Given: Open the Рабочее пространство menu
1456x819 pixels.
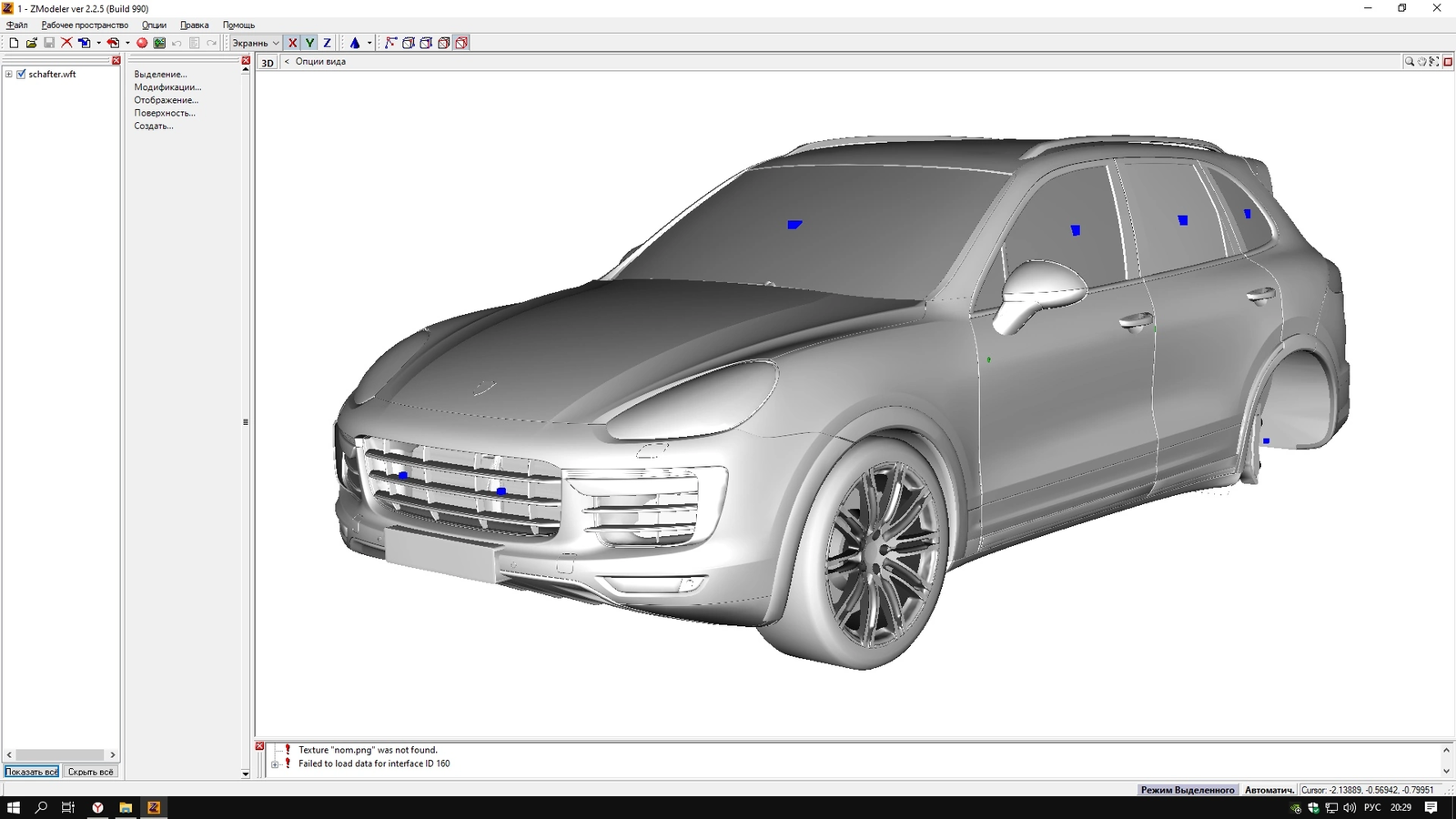Looking at the screenshot, I should (85, 25).
